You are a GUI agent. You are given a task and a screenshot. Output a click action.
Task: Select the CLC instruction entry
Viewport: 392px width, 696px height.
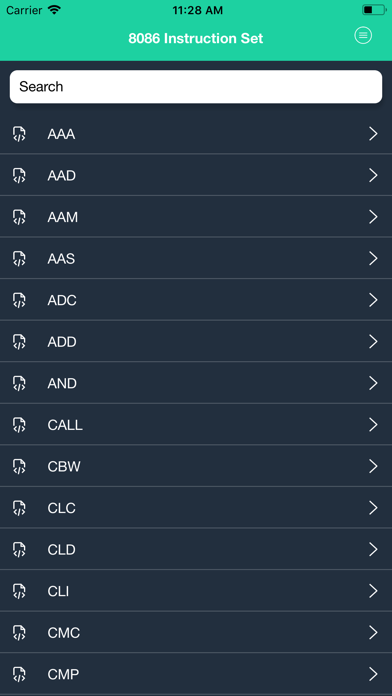point(196,508)
